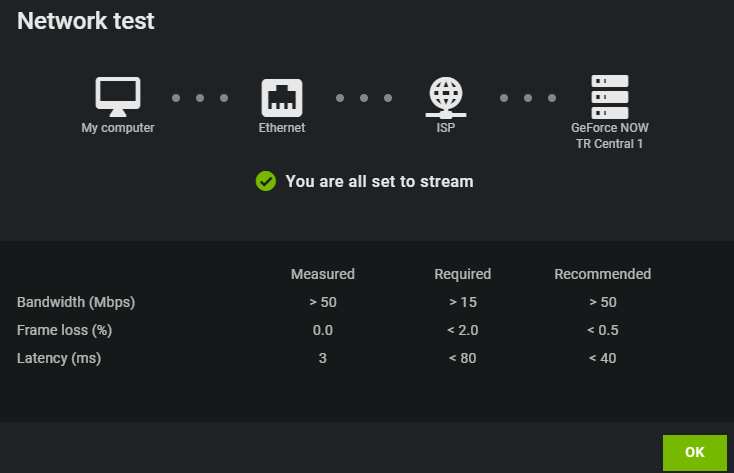
Task: Click the Network test title
Action: pos(86,21)
